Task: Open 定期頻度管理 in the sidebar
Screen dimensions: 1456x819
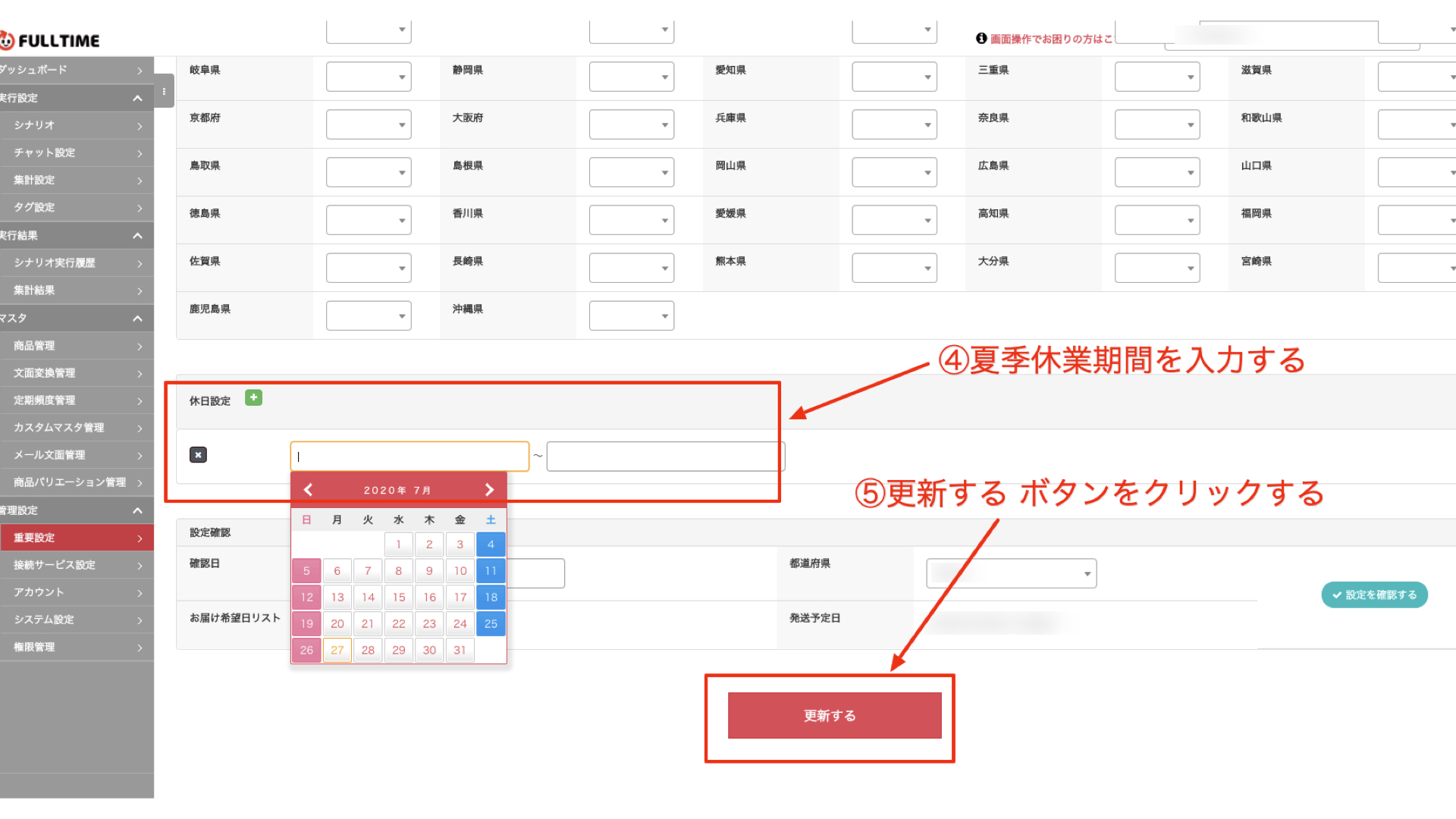Action: point(77,400)
